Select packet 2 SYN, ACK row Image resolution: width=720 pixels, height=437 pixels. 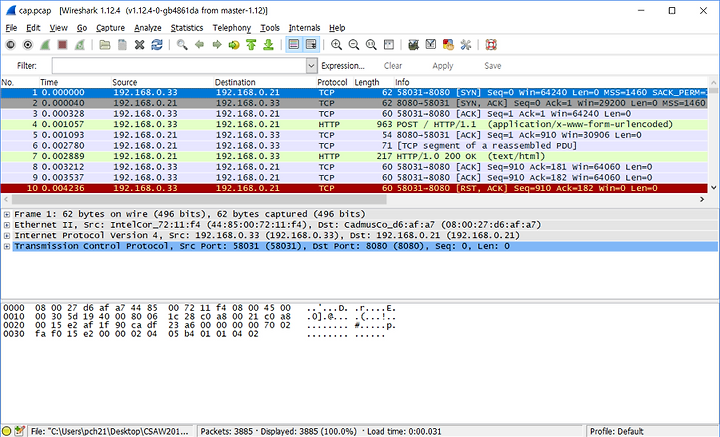(354, 103)
